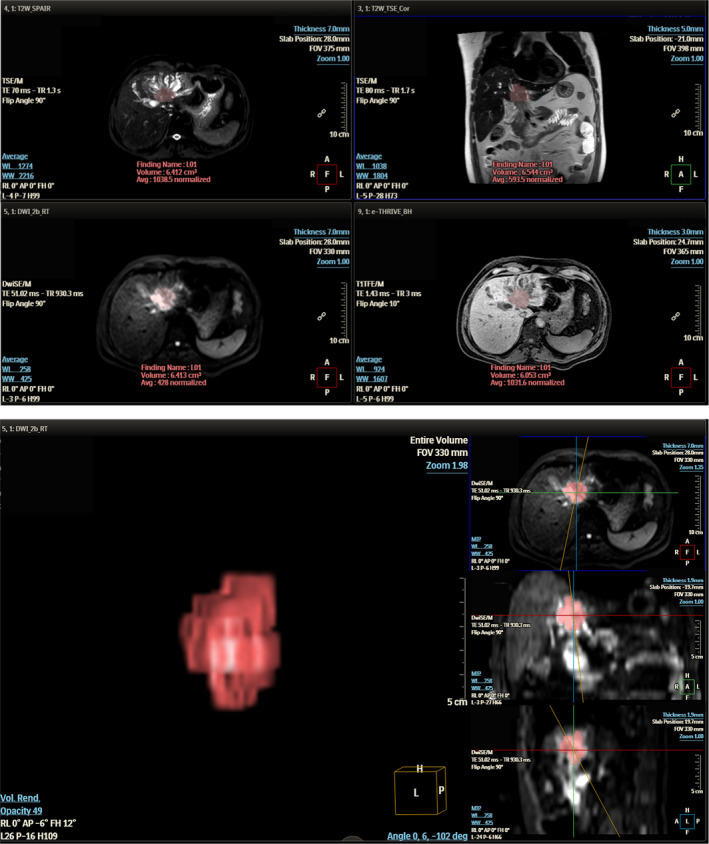
Task: Click the 'Avg : 428 normalized' finding text
Action: pos(173,382)
